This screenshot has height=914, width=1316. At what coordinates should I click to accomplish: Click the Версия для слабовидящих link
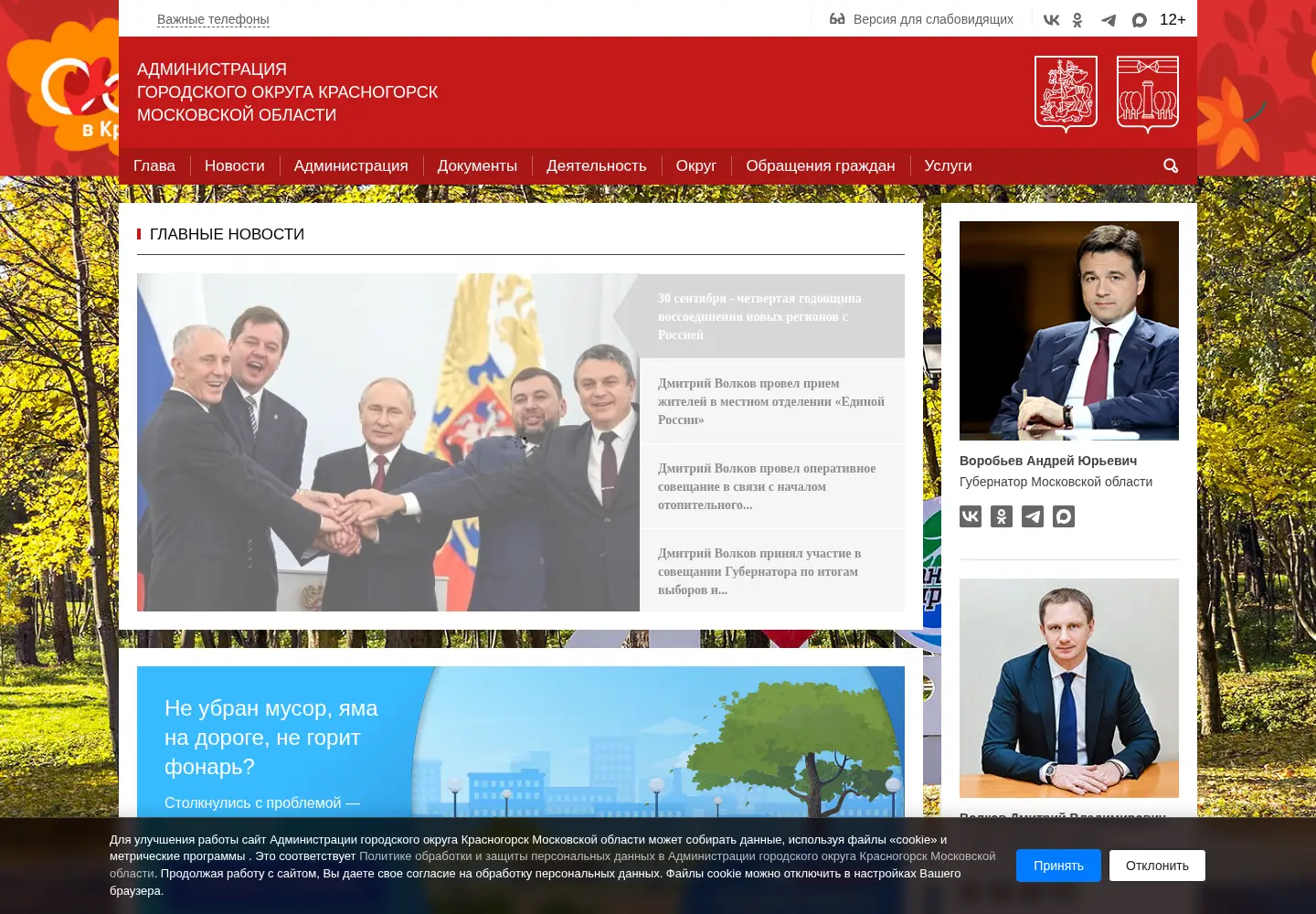[x=933, y=19]
